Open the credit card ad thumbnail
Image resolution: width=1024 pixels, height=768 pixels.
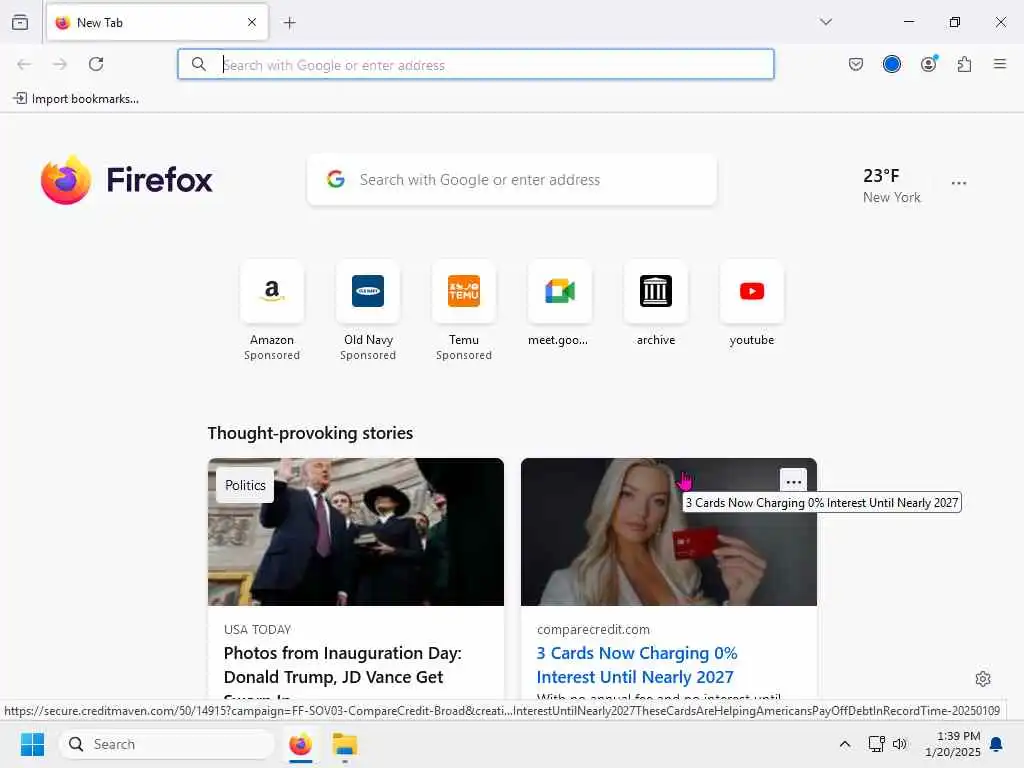(669, 532)
